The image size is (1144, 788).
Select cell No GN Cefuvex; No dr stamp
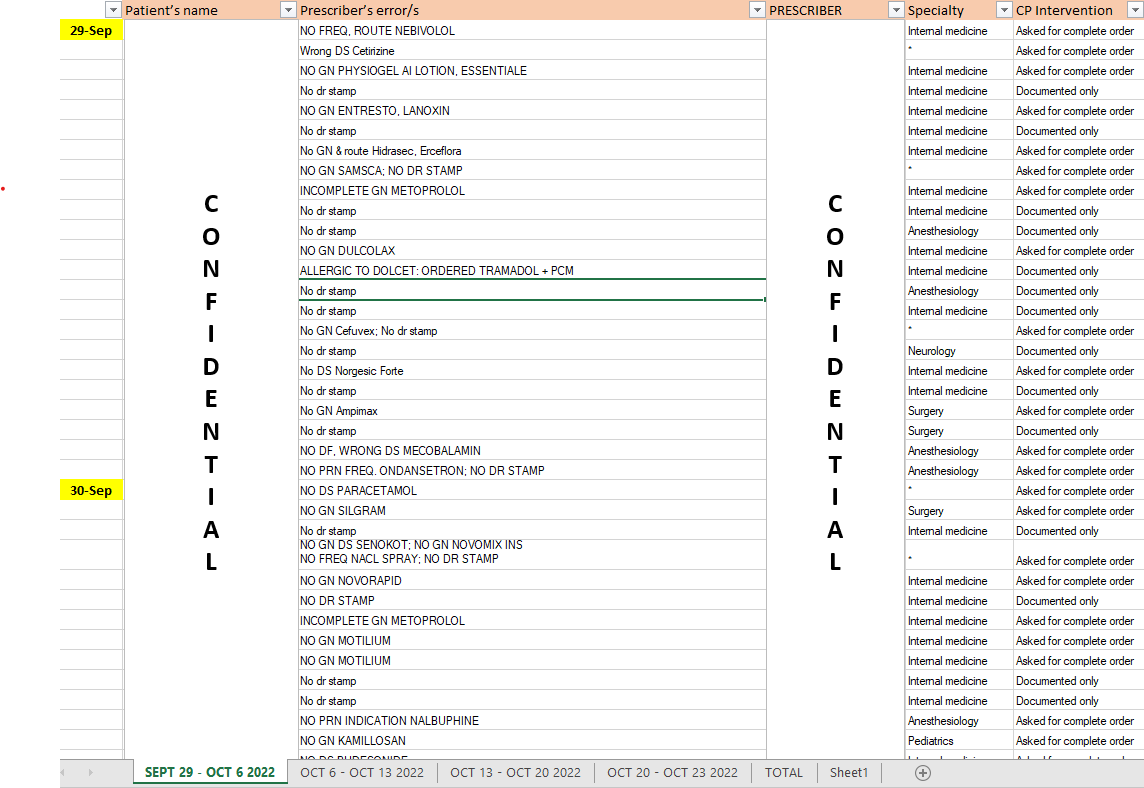532,331
